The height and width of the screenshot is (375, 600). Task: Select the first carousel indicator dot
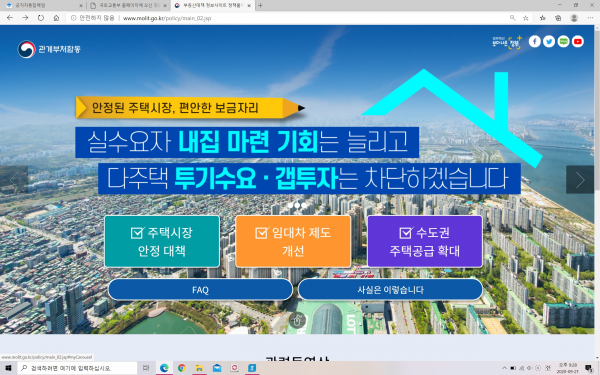pyautogui.click(x=290, y=205)
